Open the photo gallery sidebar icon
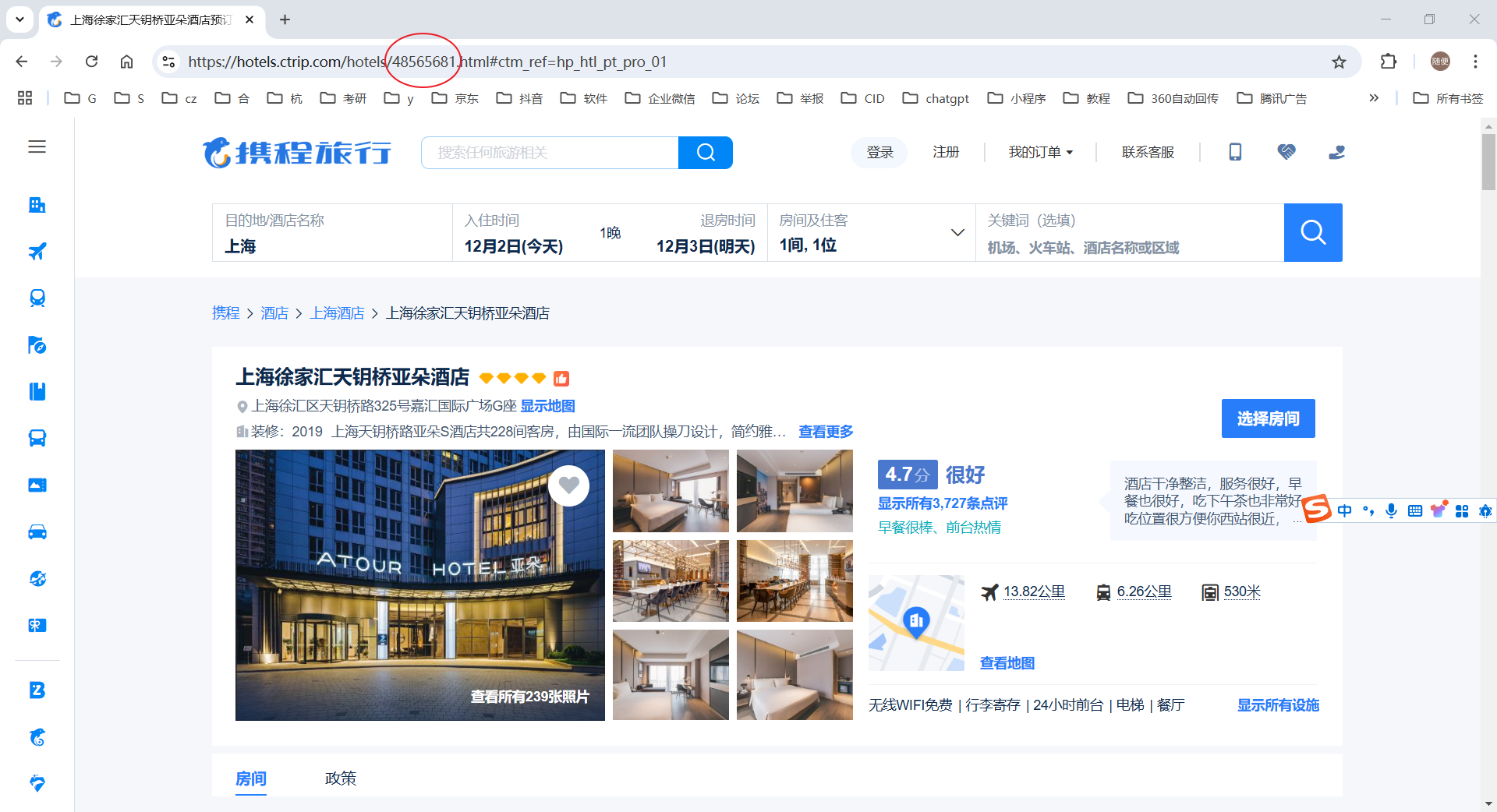Viewport: 1497px width, 812px height. (x=37, y=485)
